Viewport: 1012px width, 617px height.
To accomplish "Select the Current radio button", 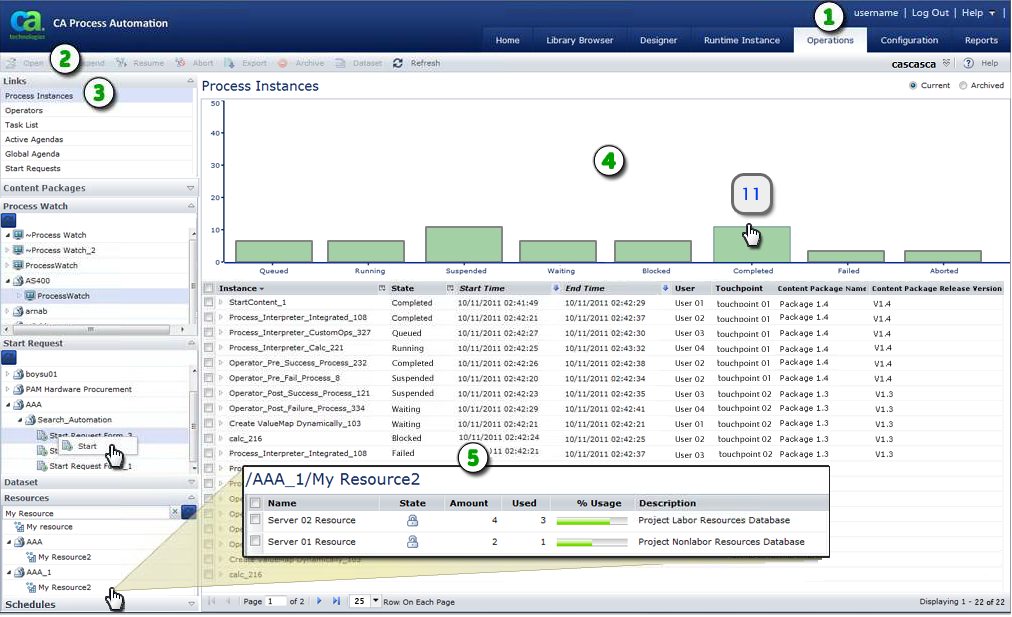I will (915, 85).
